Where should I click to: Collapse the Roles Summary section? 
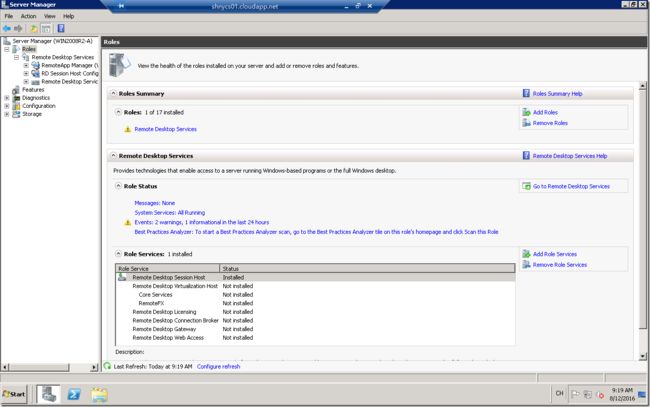(x=113, y=93)
